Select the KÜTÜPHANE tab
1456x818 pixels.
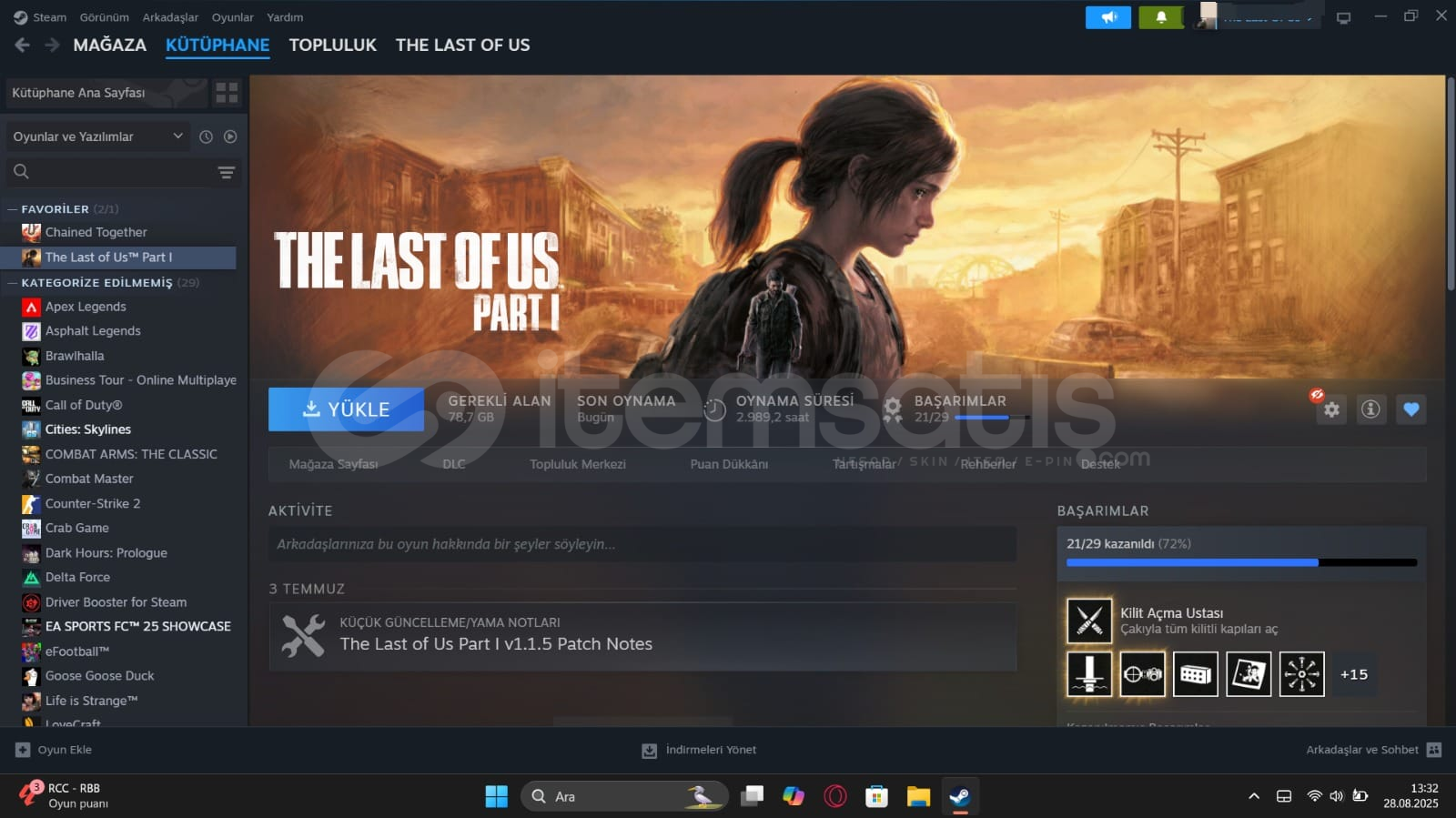coord(217,45)
